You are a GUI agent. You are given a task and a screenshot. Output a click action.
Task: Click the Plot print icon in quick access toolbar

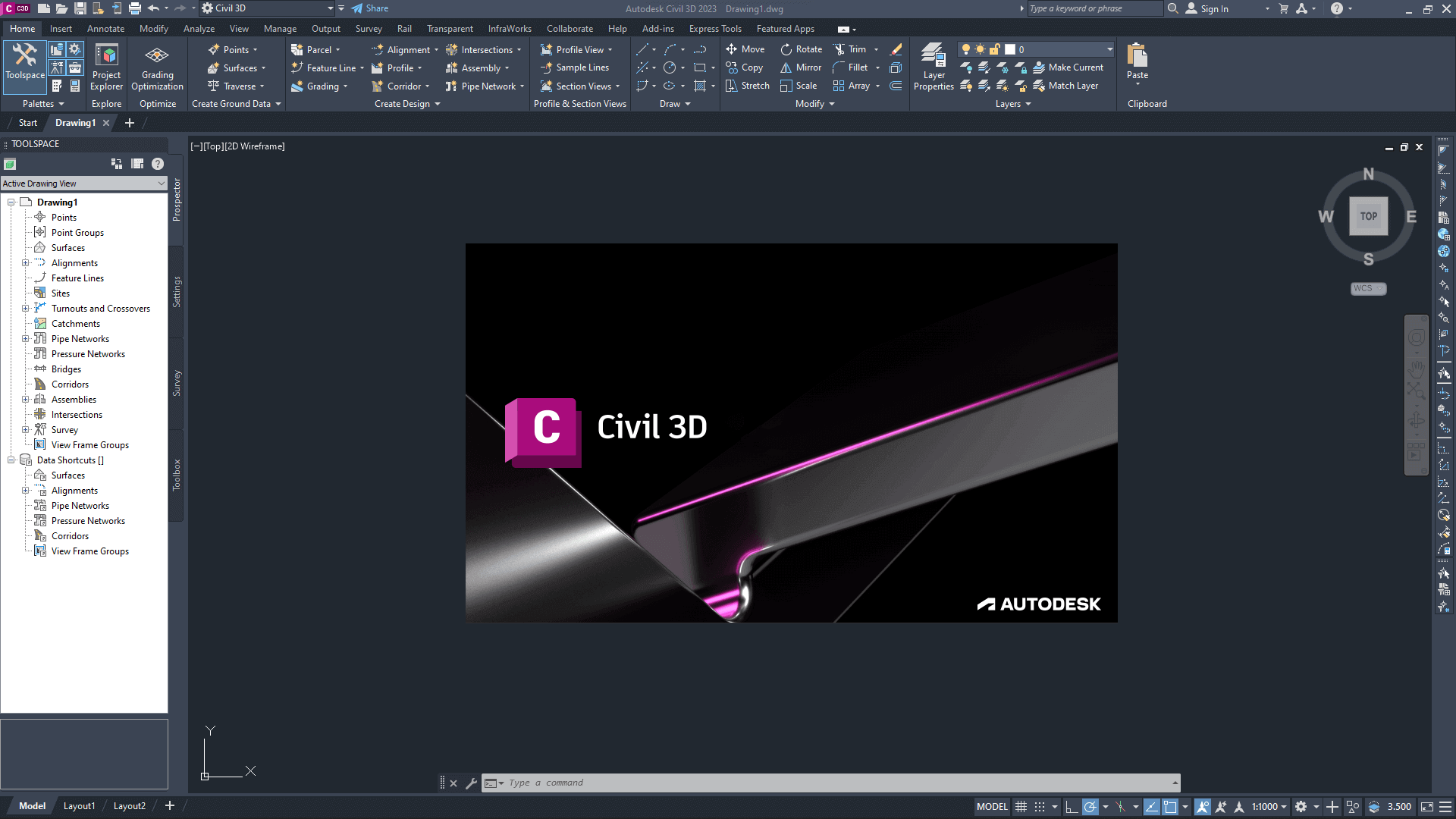coord(135,8)
